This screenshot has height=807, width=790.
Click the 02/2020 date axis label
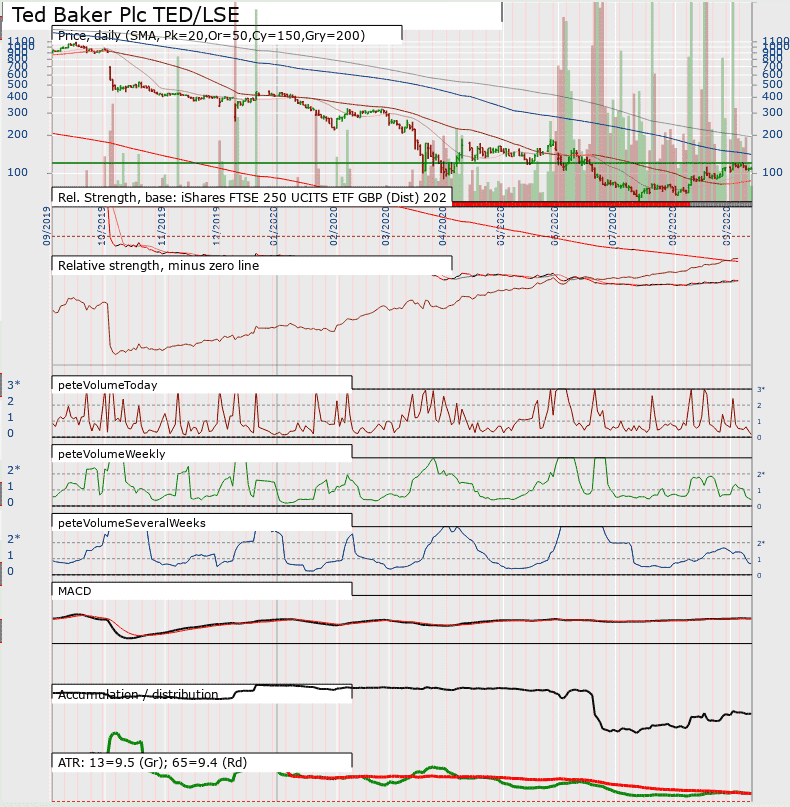coord(333,226)
